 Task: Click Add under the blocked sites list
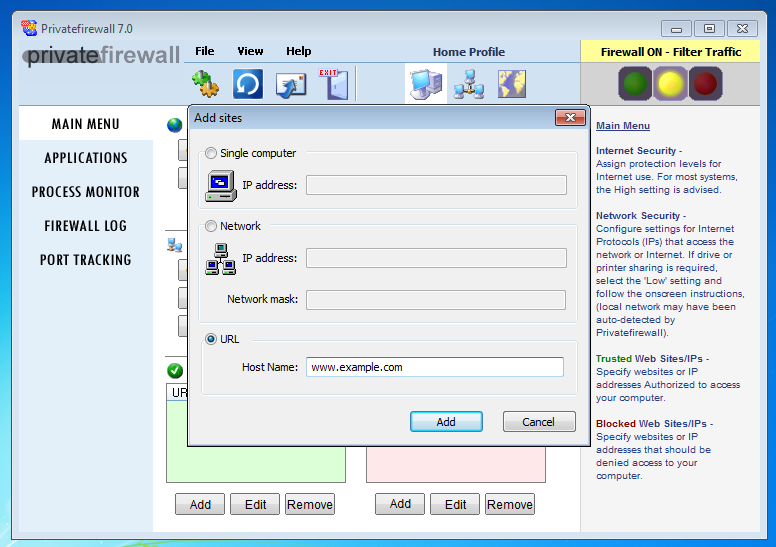(x=400, y=504)
